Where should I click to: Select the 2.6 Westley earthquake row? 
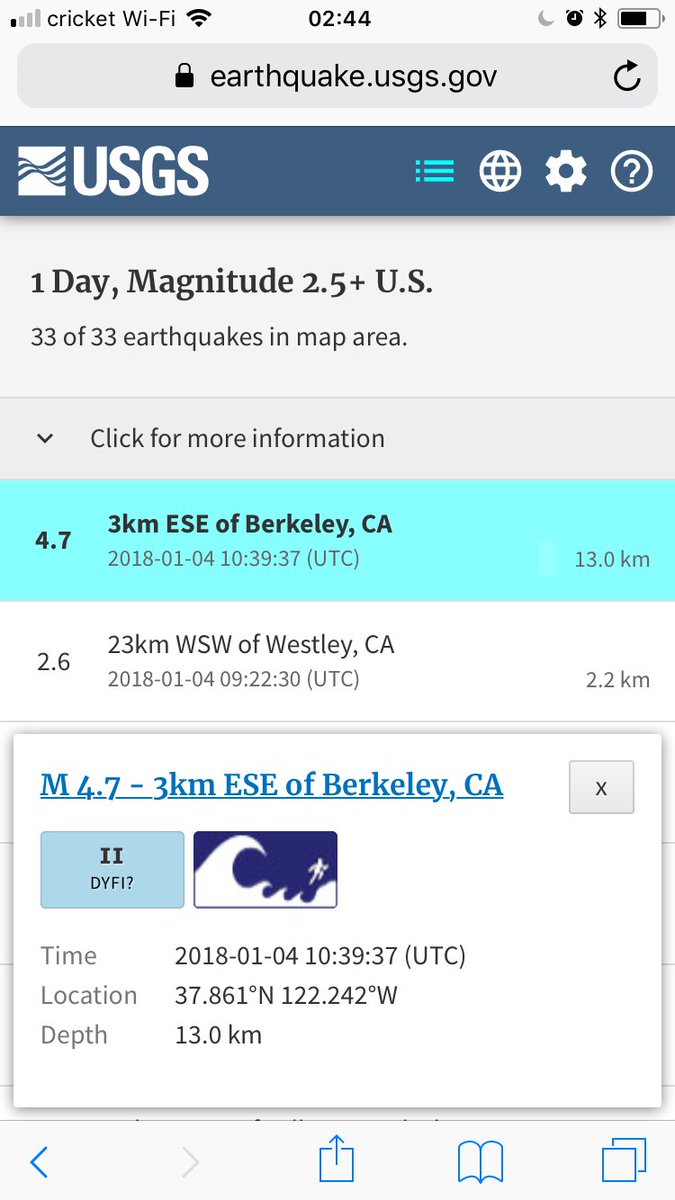337,661
